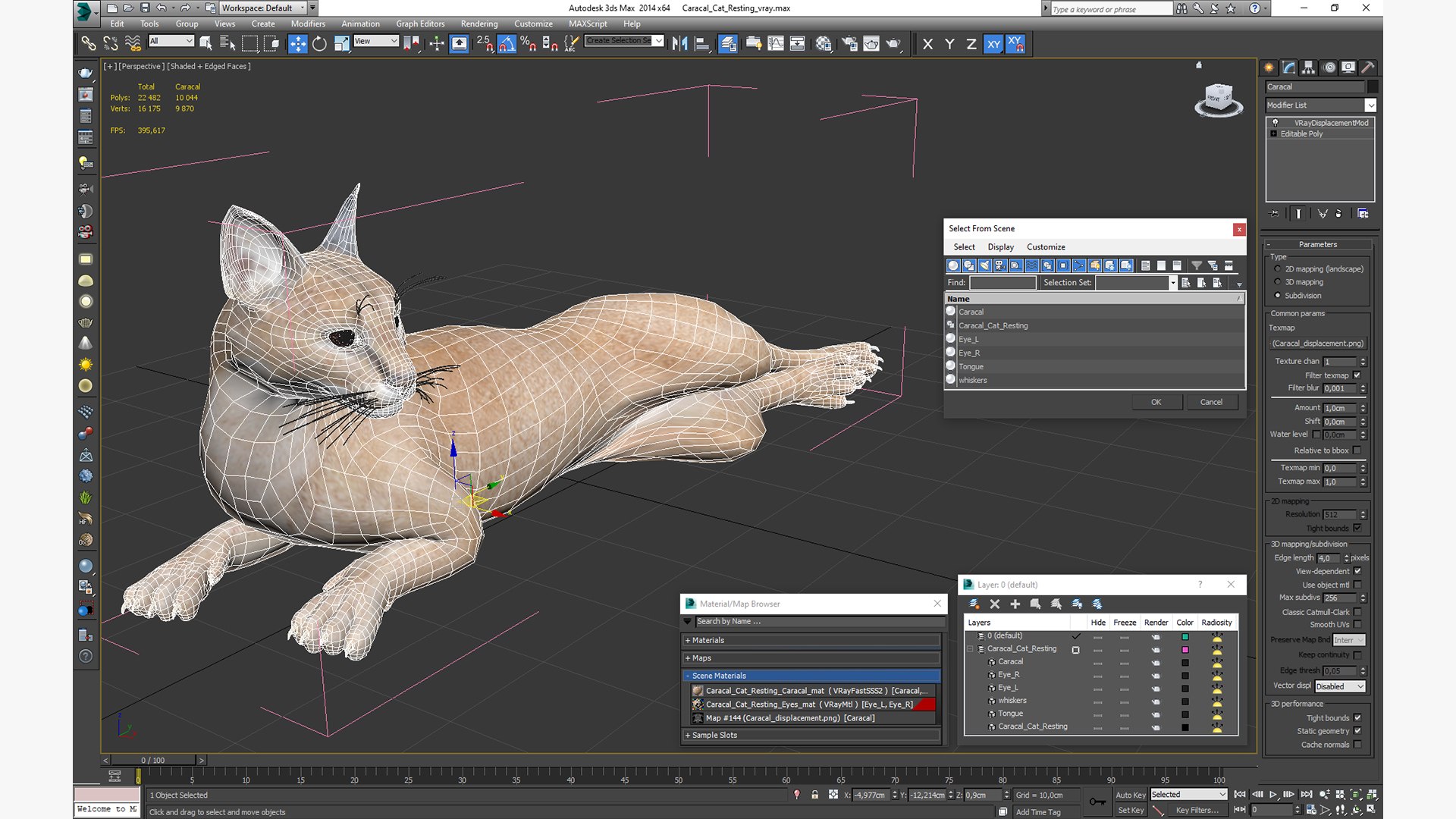Viewport: 1456px width, 819px height.
Task: Toggle Static geometry checkbox
Action: [1357, 731]
